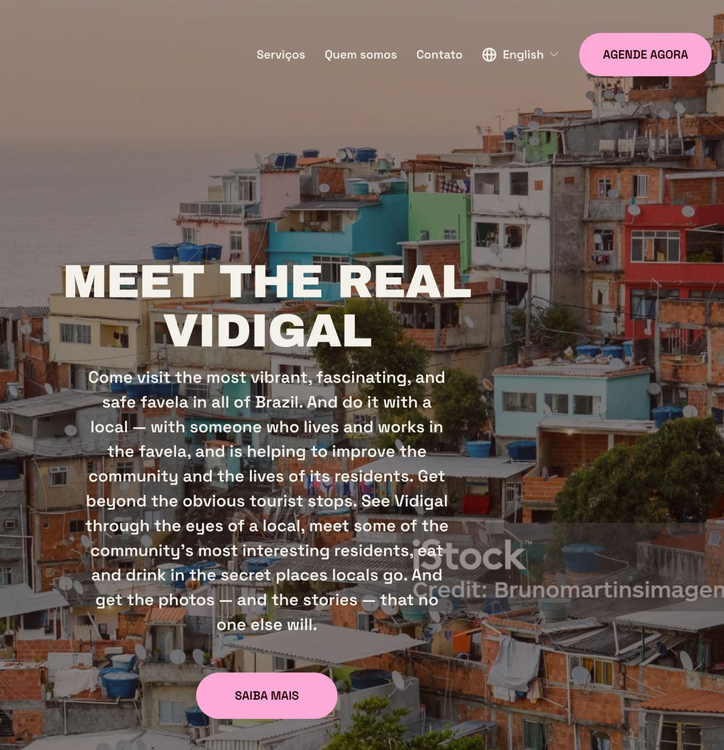
Task: Go to the Quem somos page
Action: click(361, 55)
